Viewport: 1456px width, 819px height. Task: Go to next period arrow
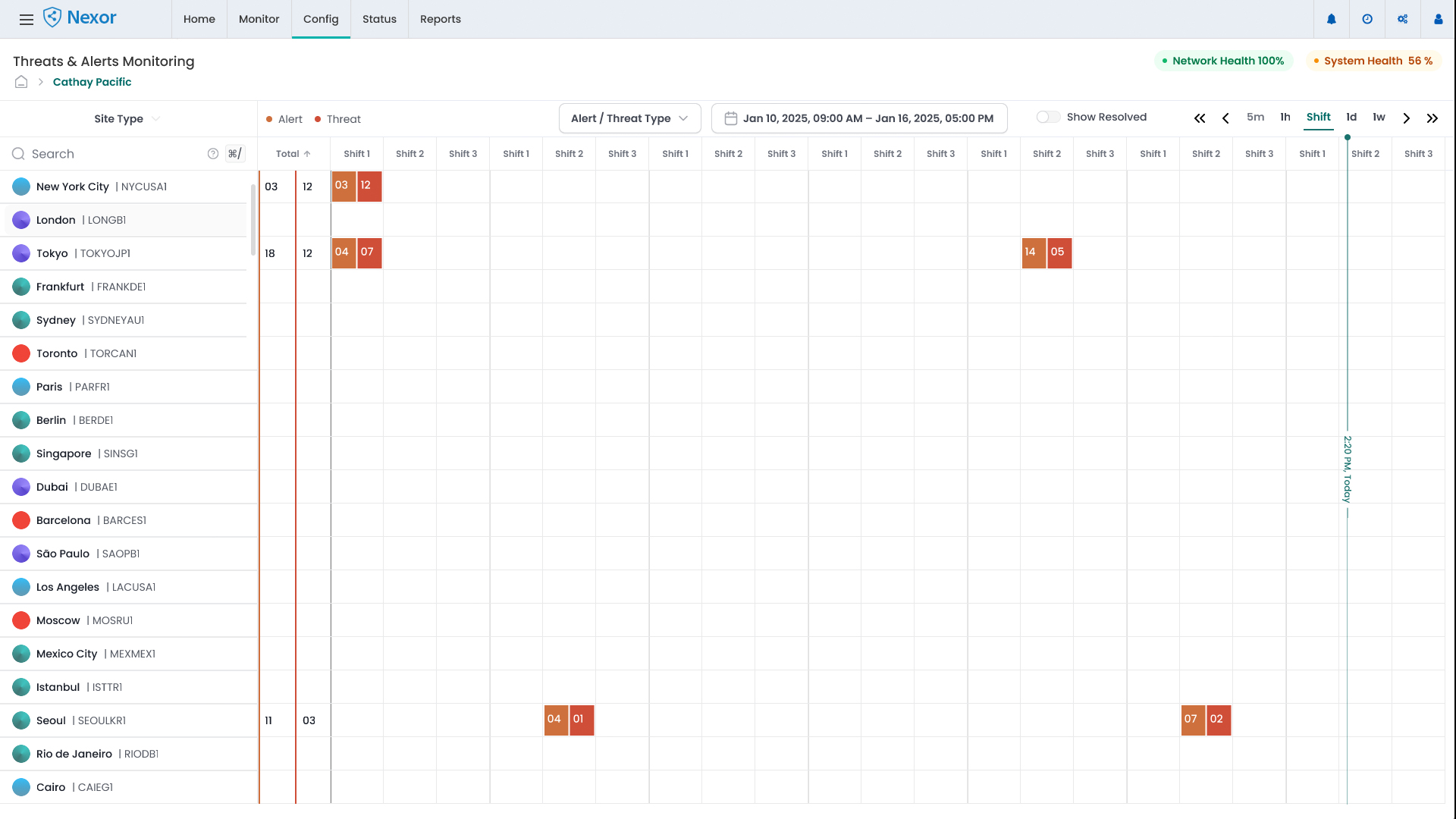tap(1407, 118)
